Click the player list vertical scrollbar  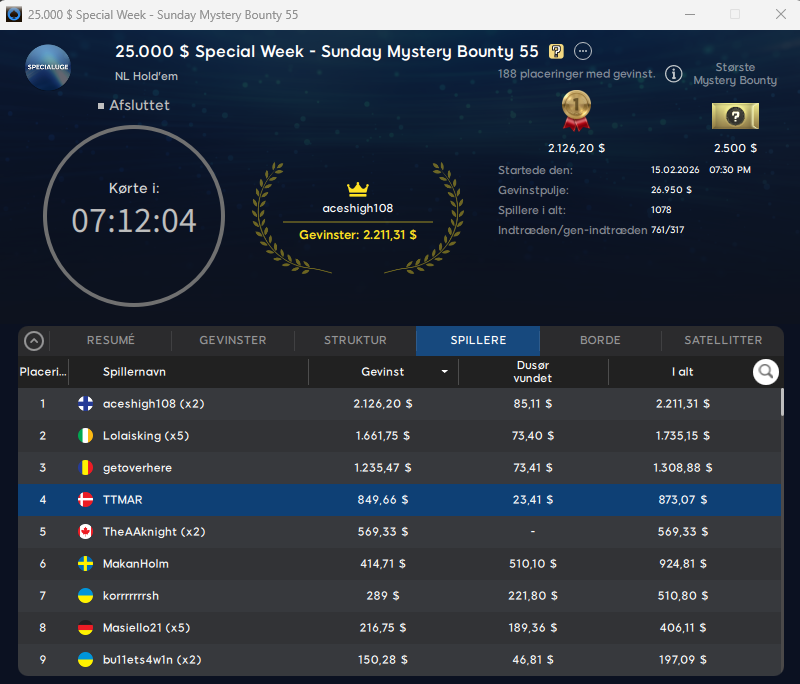(x=781, y=402)
